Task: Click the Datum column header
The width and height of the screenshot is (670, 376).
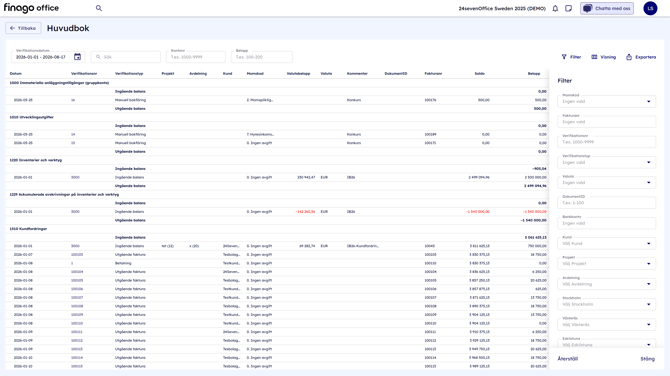Action: pos(16,73)
